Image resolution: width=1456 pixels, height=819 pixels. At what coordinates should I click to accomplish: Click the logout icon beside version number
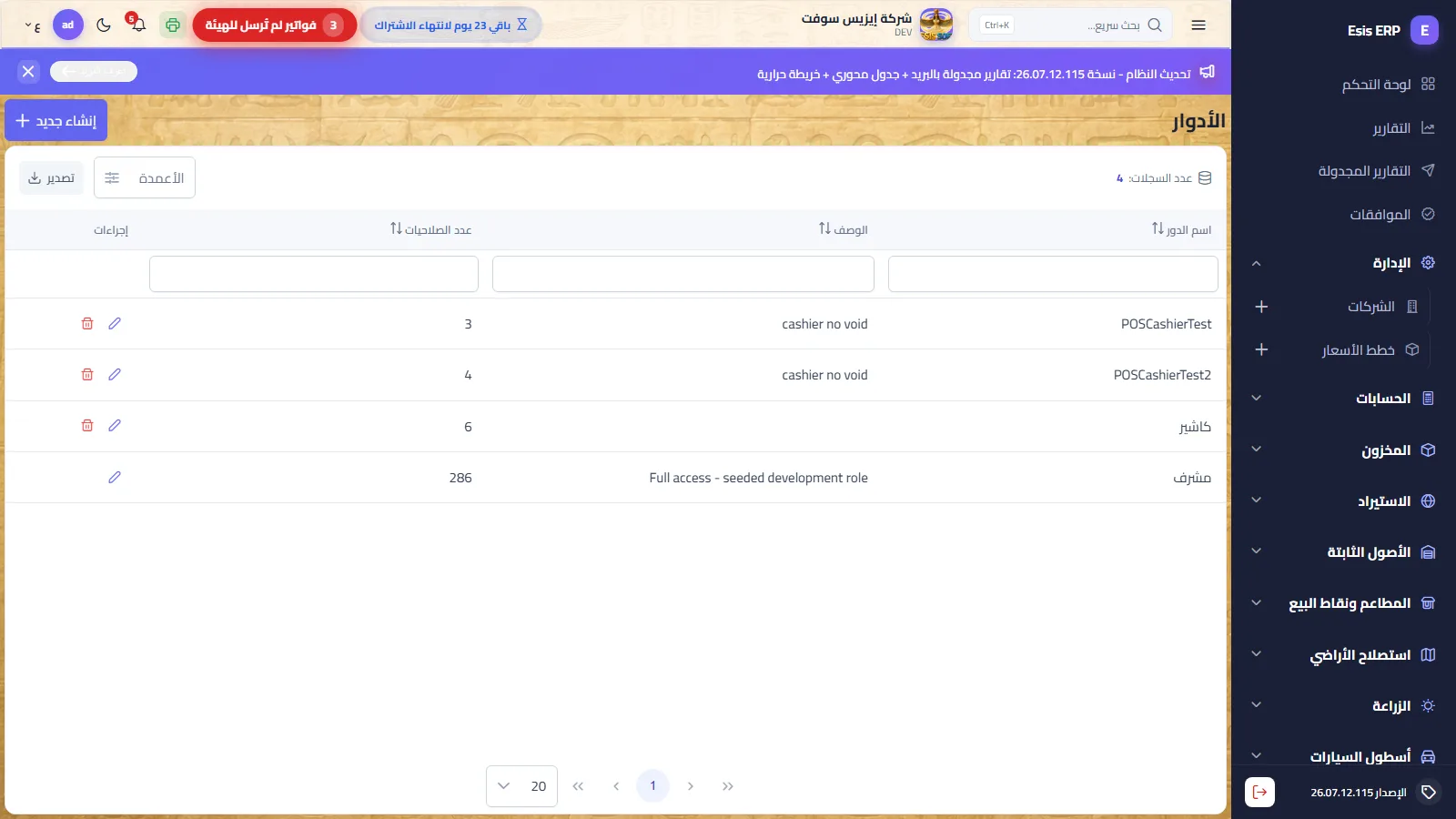pos(1259,793)
